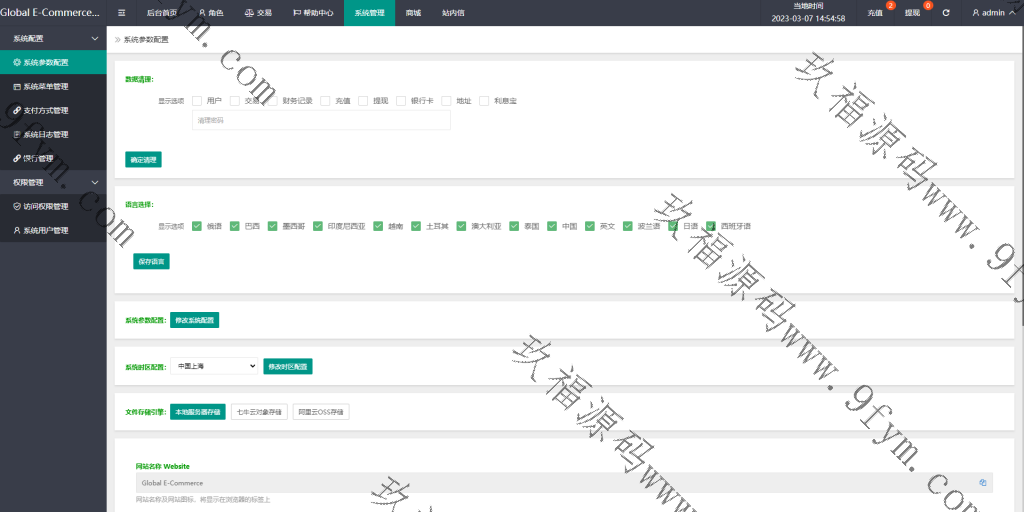Open the 中国上海 timezone dropdown

(x=214, y=366)
